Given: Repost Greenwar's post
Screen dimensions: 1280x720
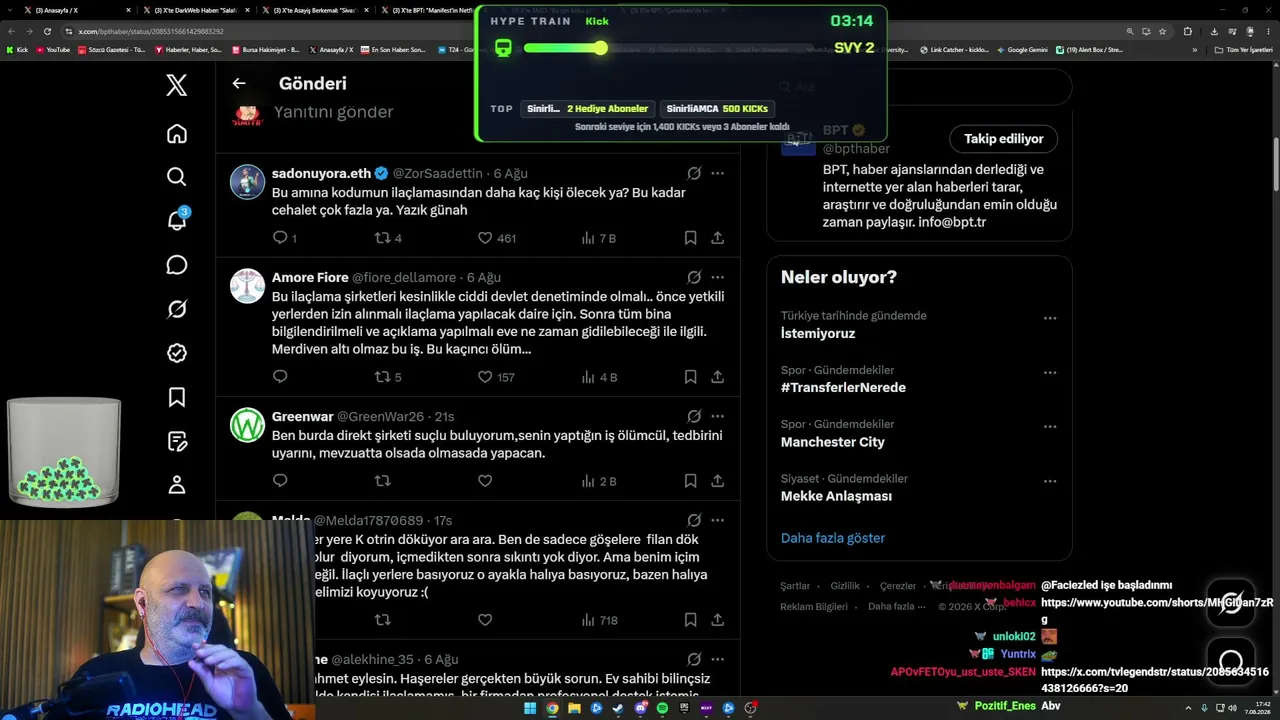Looking at the screenshot, I should coord(382,481).
